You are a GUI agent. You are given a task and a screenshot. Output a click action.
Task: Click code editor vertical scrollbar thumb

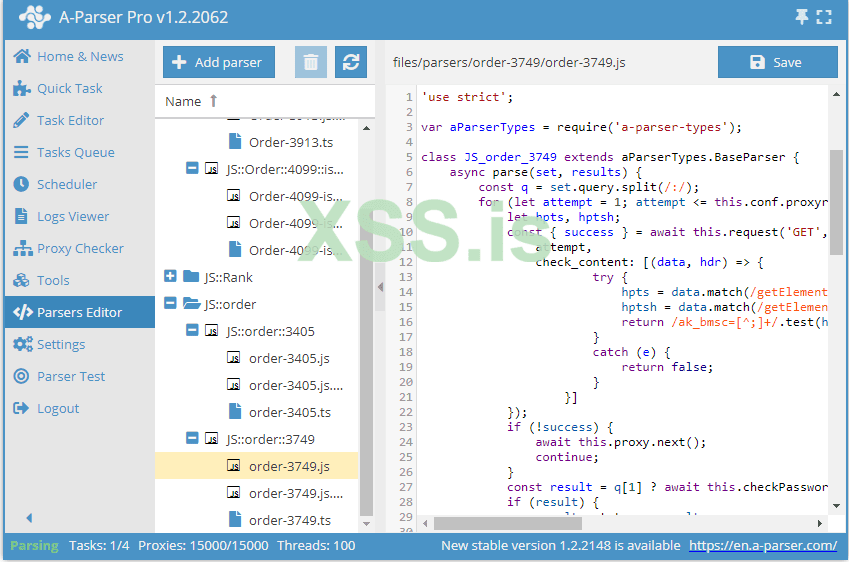pyautogui.click(x=837, y=203)
